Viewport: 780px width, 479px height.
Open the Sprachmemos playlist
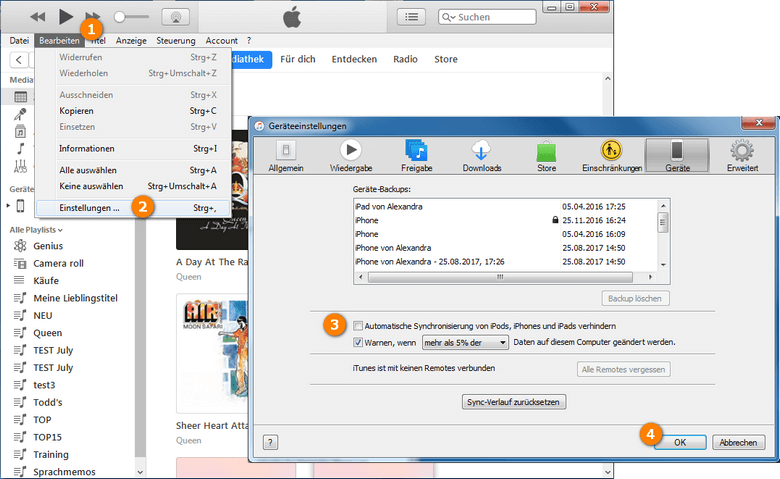(64, 472)
